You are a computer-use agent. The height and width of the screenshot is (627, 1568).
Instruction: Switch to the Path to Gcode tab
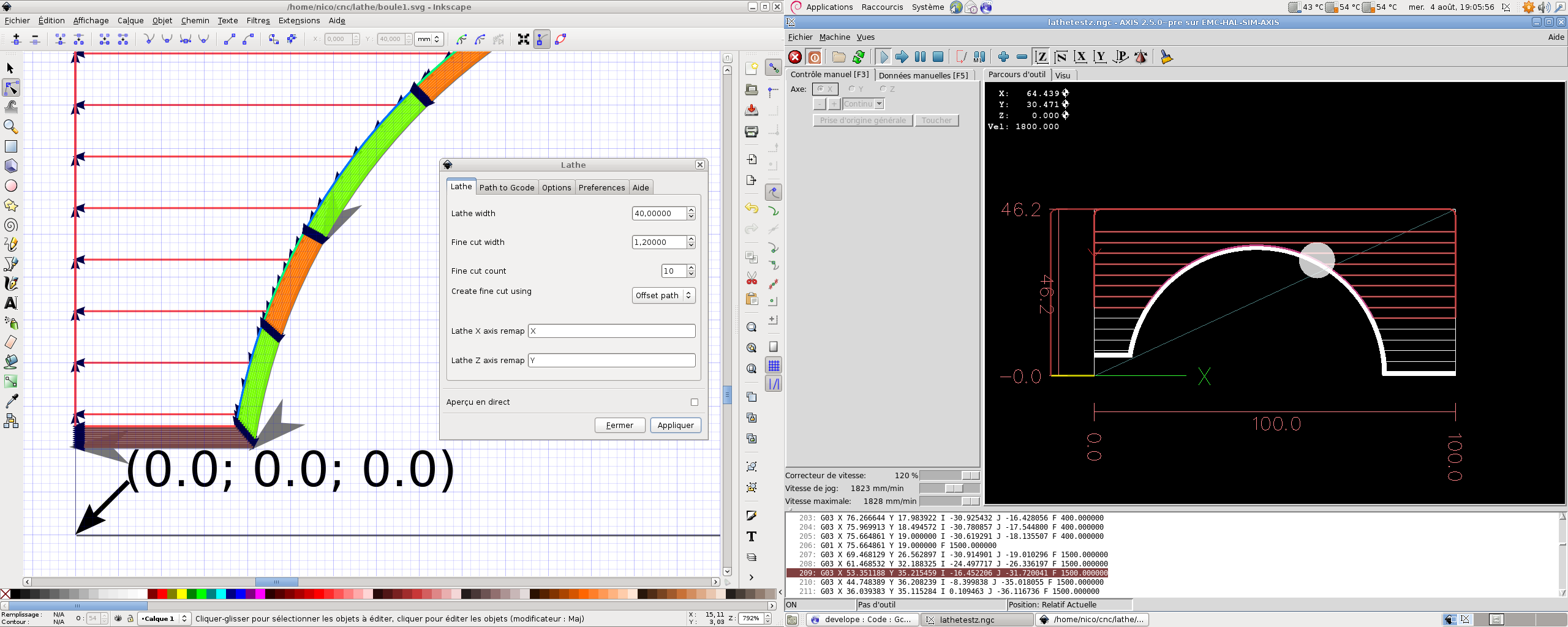pos(507,187)
